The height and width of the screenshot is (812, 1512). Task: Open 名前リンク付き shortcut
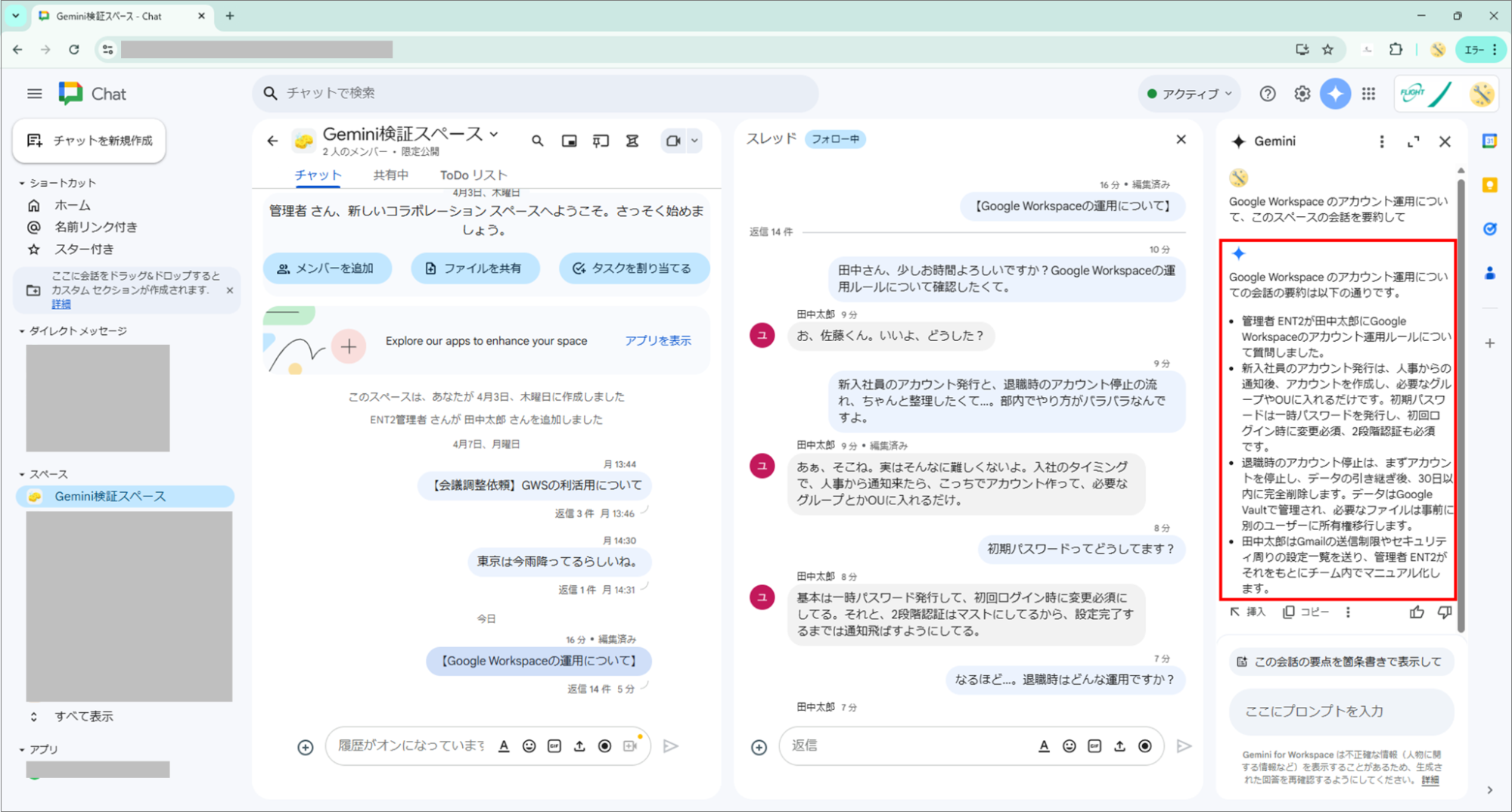(95, 227)
